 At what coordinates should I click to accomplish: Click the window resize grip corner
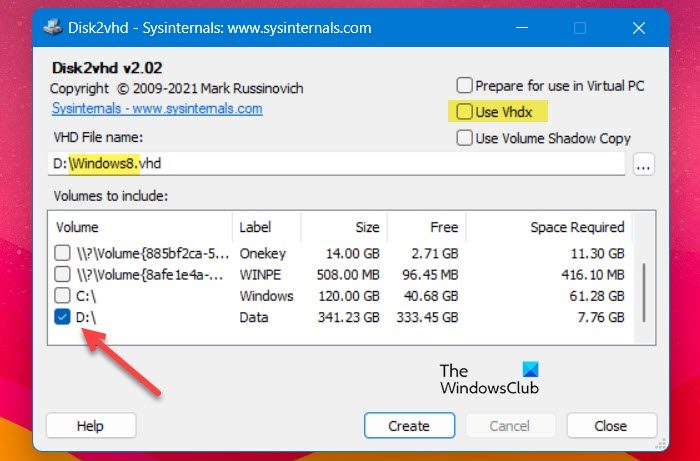click(x=662, y=444)
